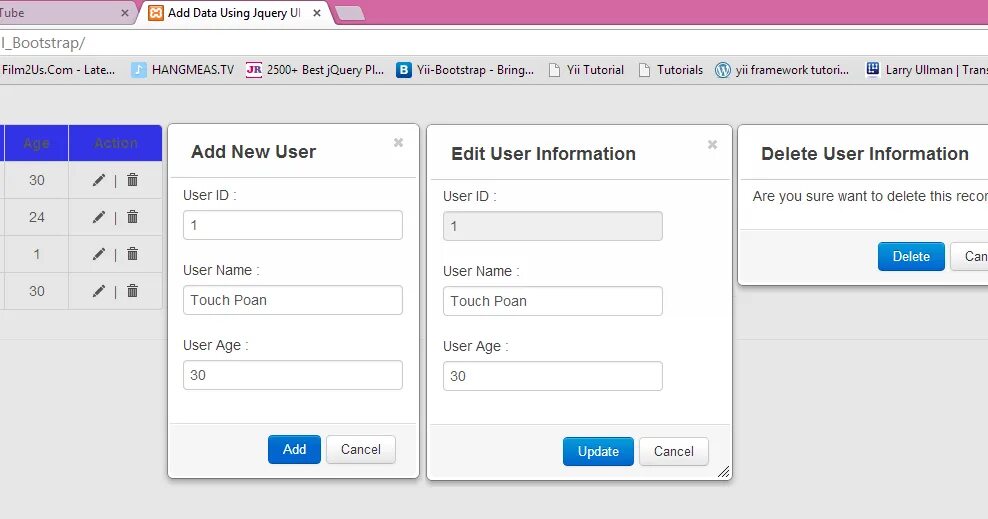Screen dimensions: 988x519
Task: Click the trash delete icon in age 24 row
Action: coord(132,217)
